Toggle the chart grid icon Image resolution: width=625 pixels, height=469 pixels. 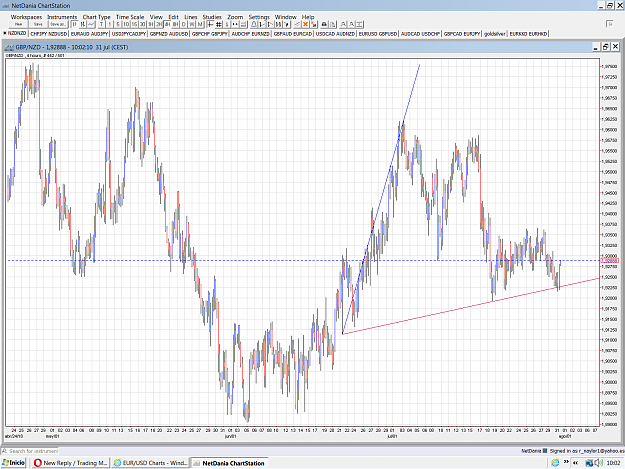pyautogui.click(x=219, y=24)
